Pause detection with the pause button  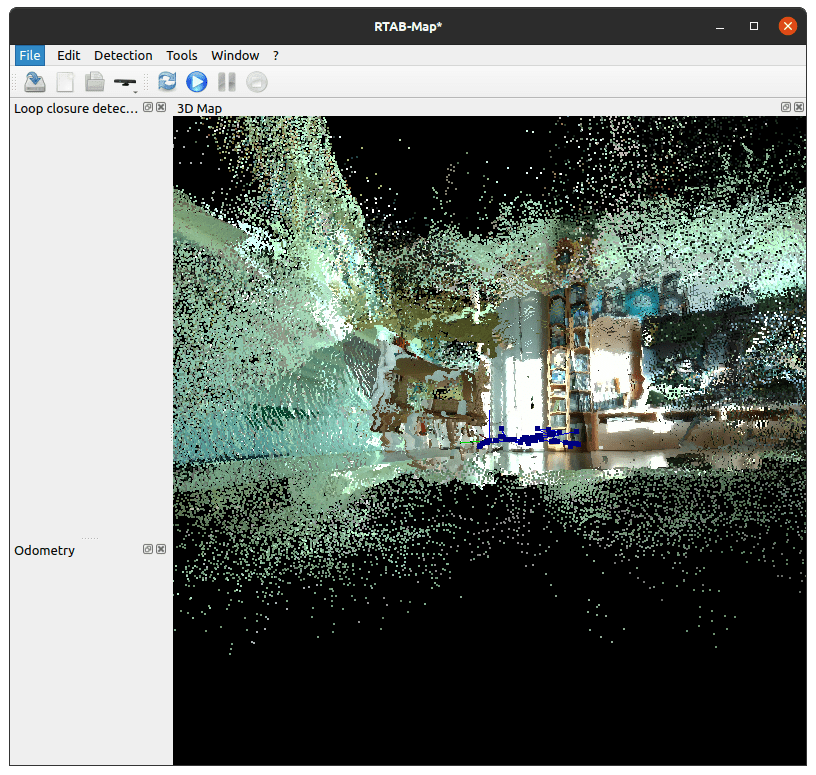pos(227,82)
